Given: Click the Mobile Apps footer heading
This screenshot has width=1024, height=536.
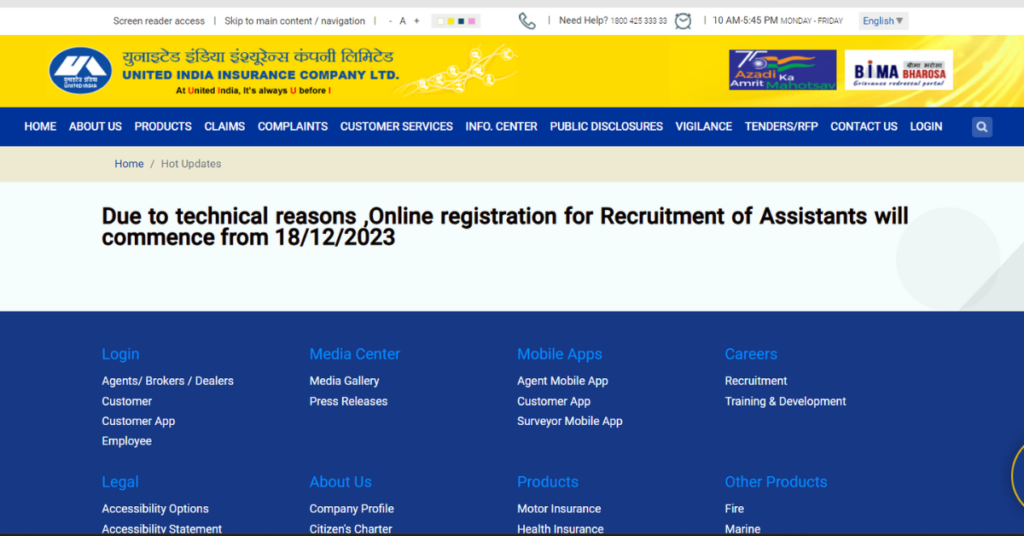Looking at the screenshot, I should pos(560,354).
